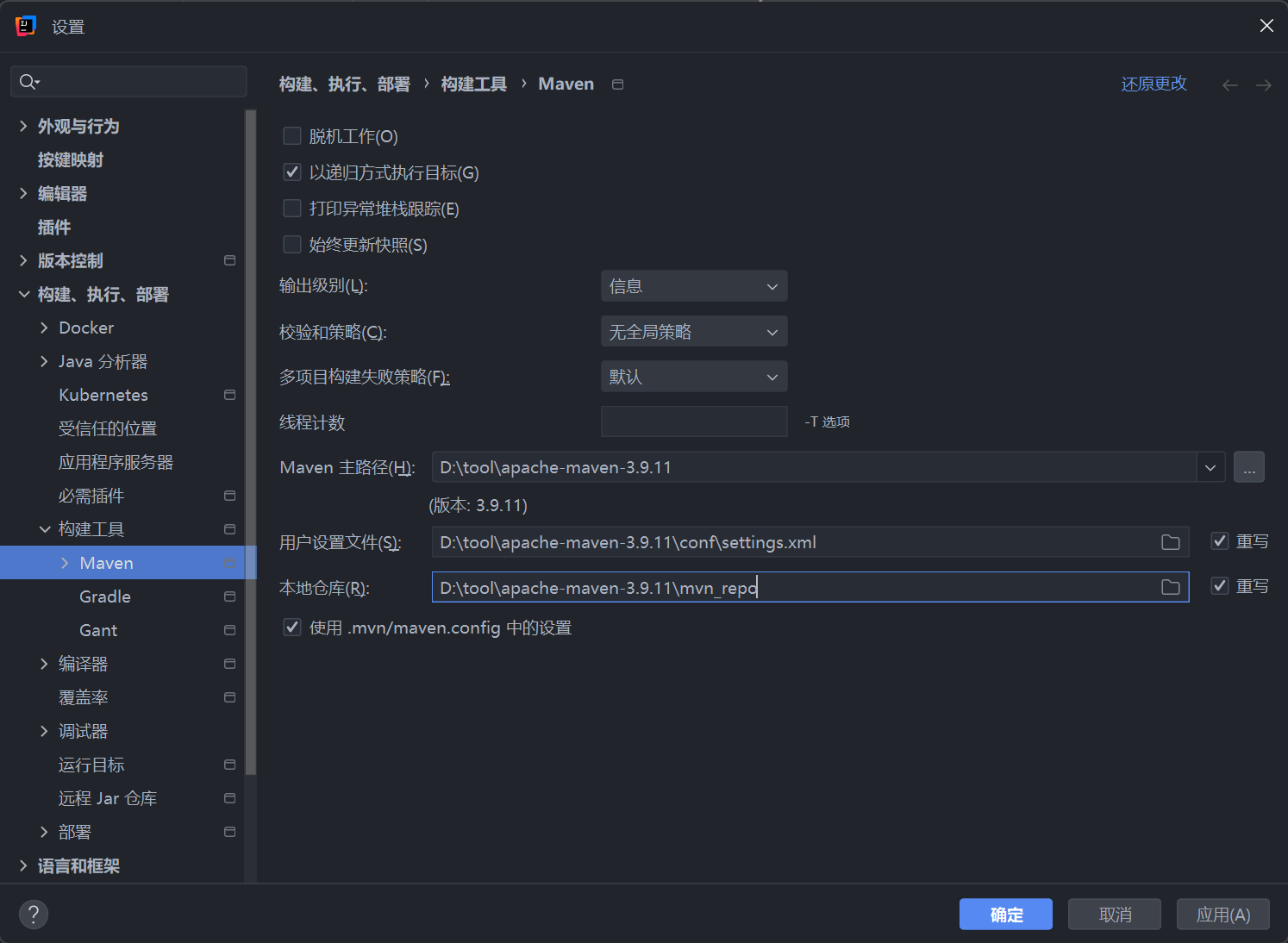The width and height of the screenshot is (1288, 943).
Task: Enable 打印异常堆栈跟踪(E) checkbox
Action: 292,209
